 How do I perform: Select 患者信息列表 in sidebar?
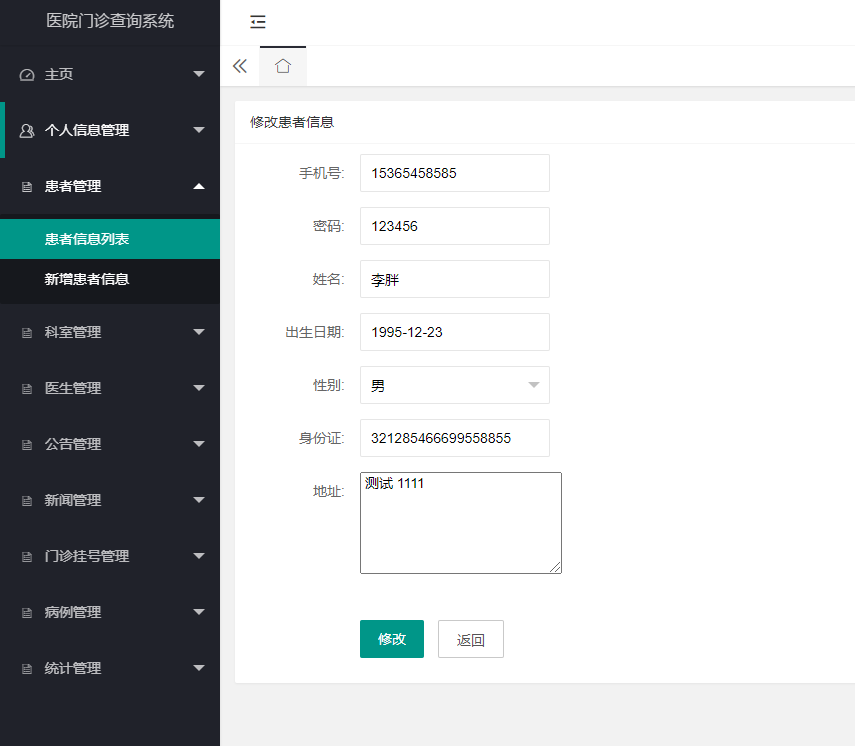click(x=87, y=239)
